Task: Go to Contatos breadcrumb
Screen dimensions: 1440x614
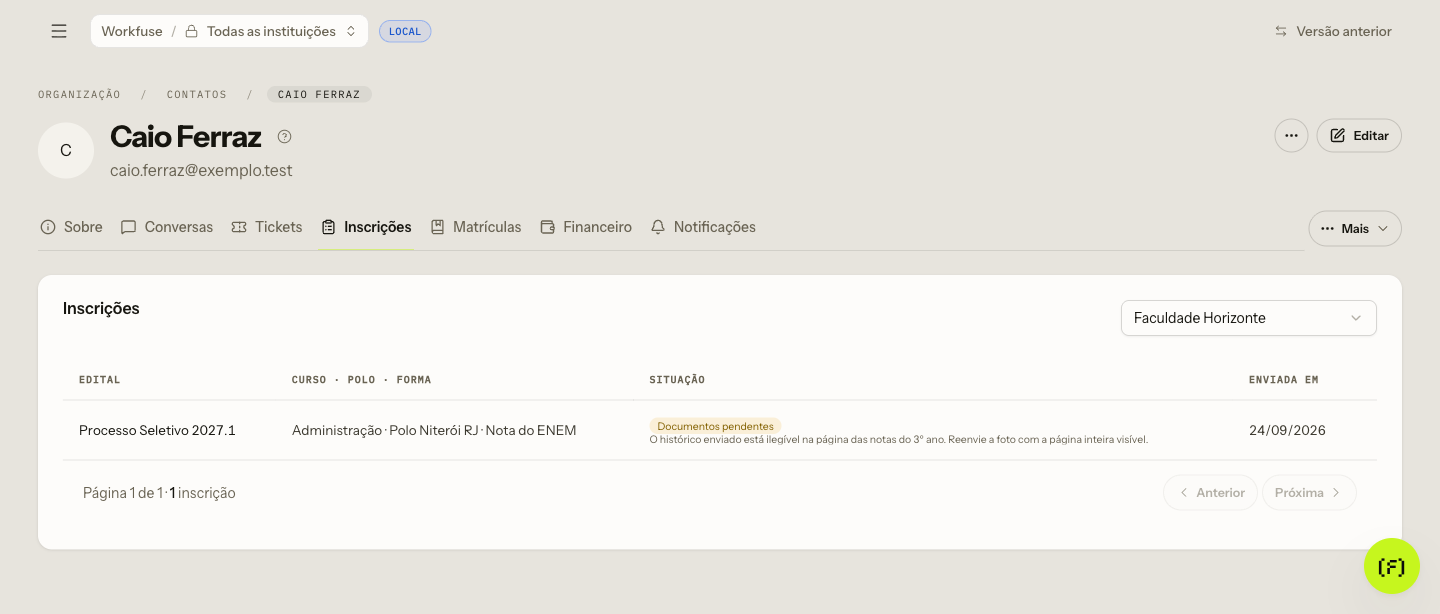Action: click(x=197, y=95)
